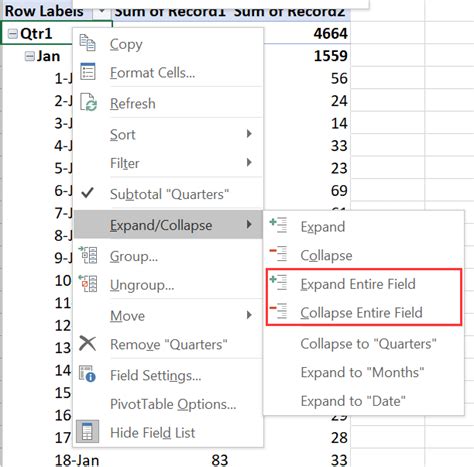
Task: Click the Field Settings icon
Action: click(x=87, y=374)
